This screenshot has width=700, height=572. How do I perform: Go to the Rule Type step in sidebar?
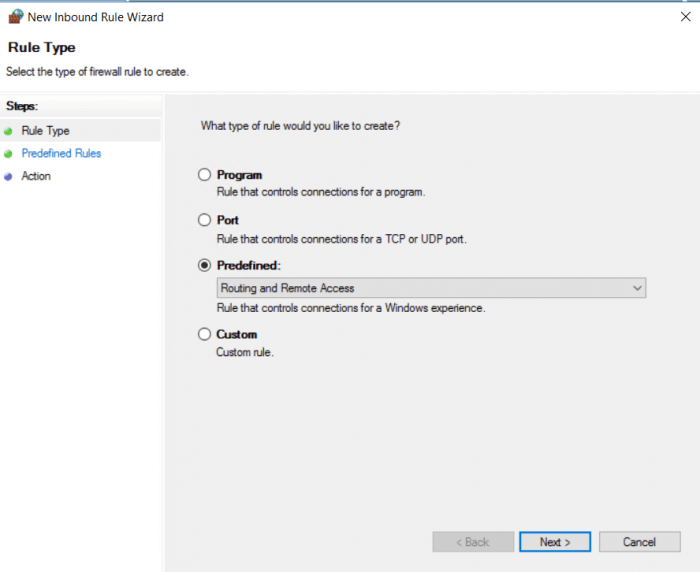pos(45,131)
